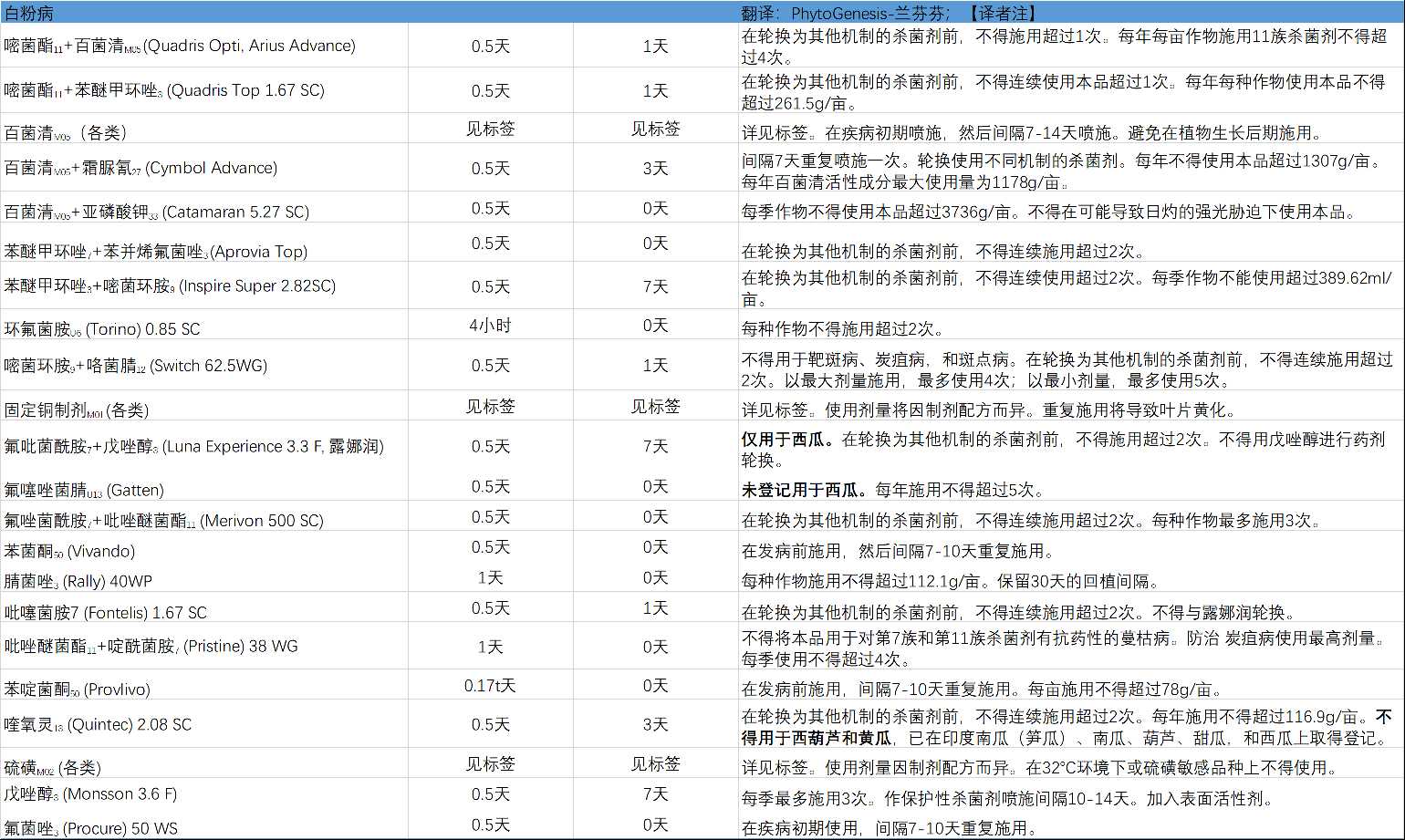The image size is (1405, 840).
Task: Click the note about 每种作物最多施用3次
Action: 1071,517
